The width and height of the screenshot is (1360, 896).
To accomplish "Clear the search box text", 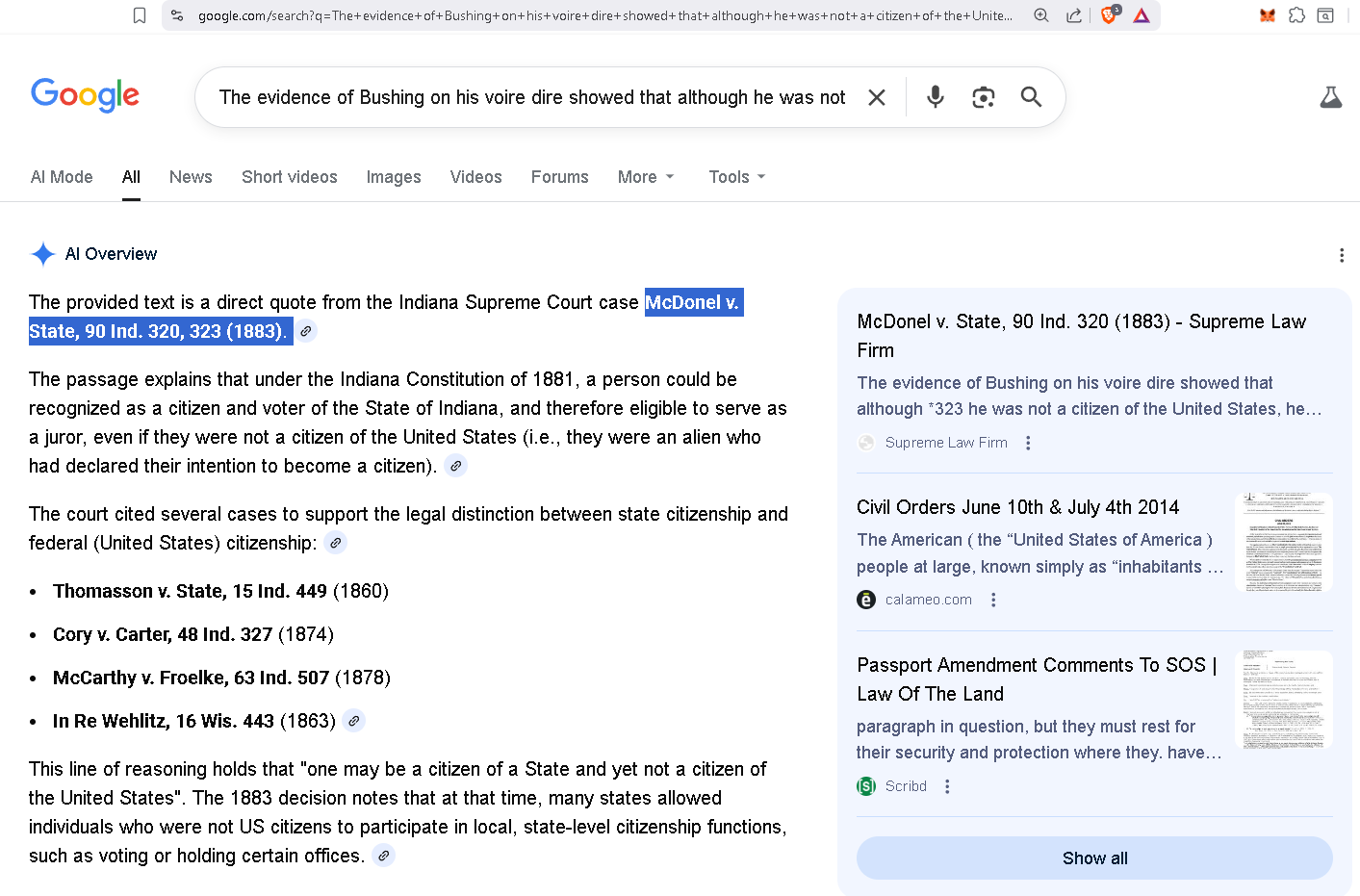I will (x=877, y=97).
